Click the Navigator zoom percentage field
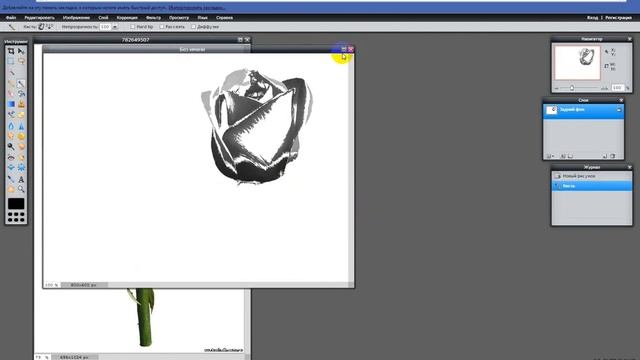640x360 pixels. point(617,88)
